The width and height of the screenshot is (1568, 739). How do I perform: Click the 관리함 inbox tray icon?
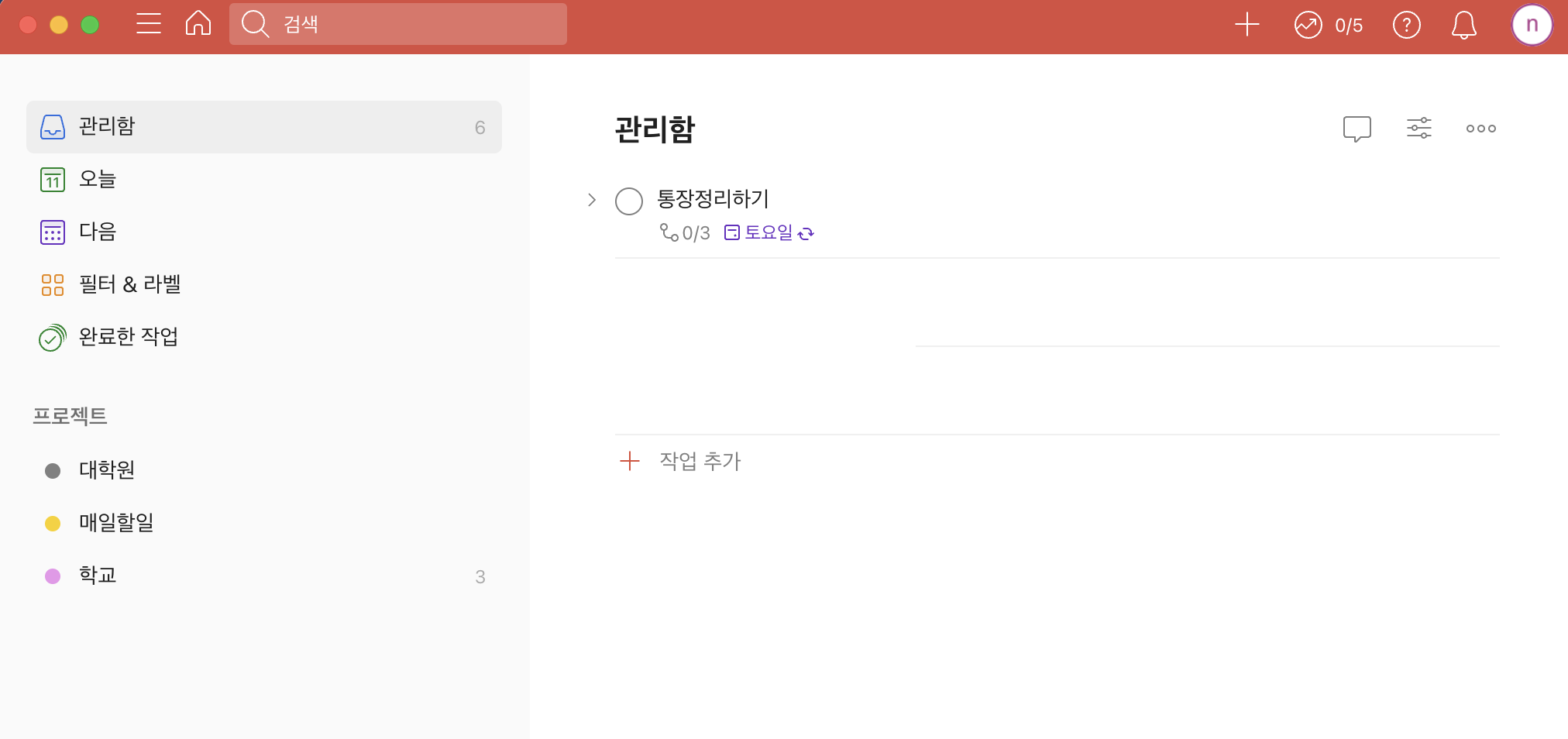tap(53, 127)
